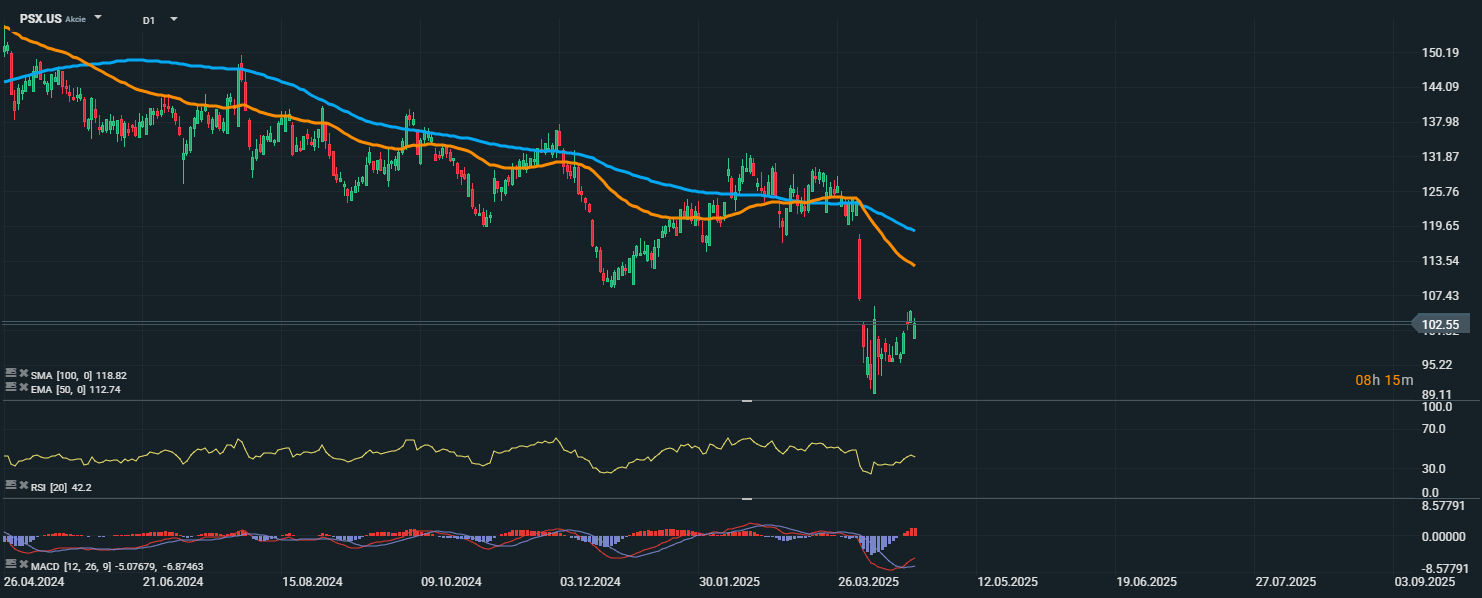Remove the EMA indicator with its X
The image size is (1482, 598).
tap(23, 386)
